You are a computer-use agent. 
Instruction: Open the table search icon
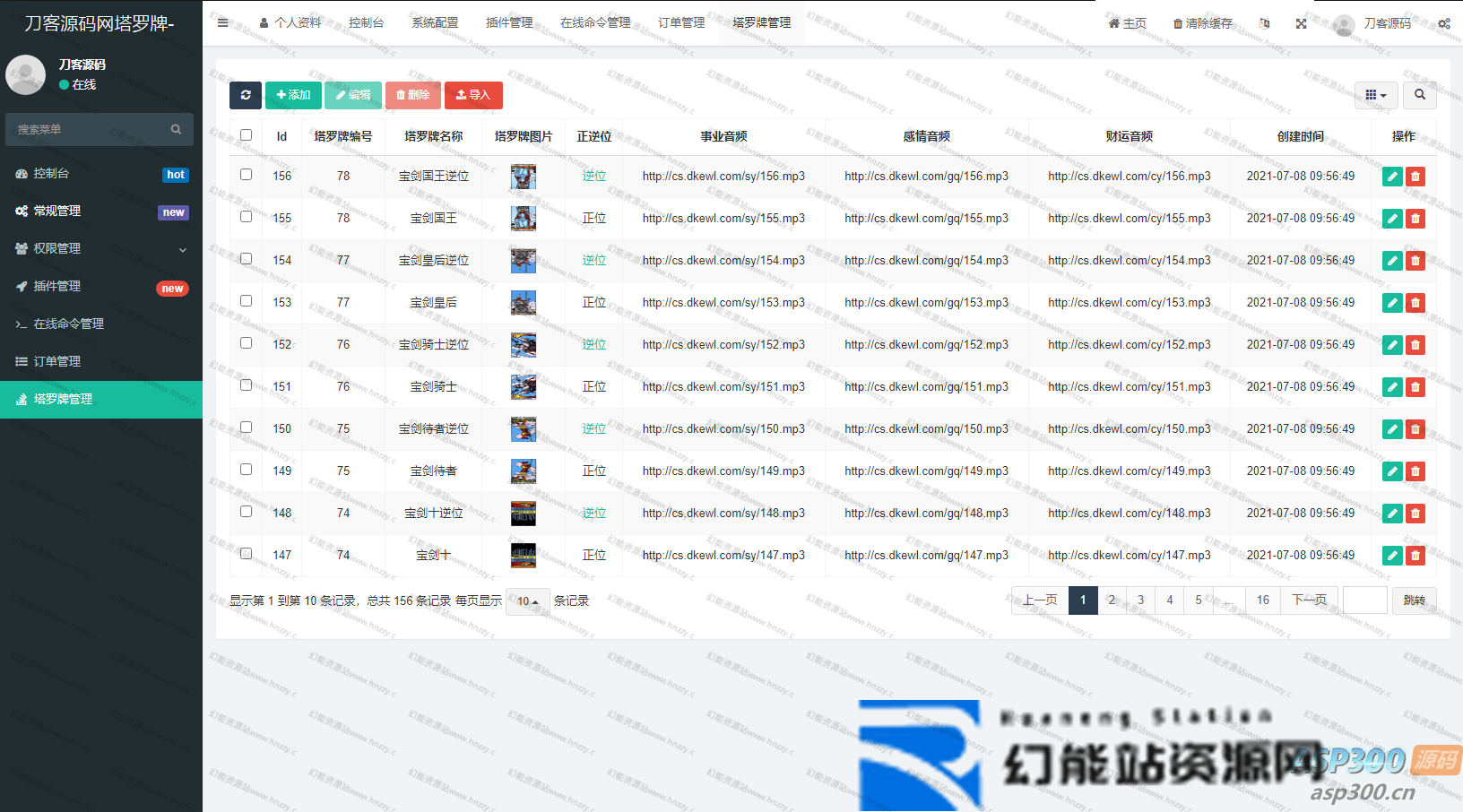point(1419,95)
